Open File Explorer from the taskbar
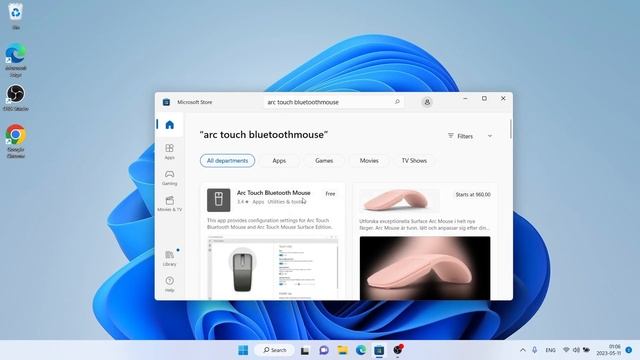This screenshot has height=360, width=640. (x=342, y=350)
